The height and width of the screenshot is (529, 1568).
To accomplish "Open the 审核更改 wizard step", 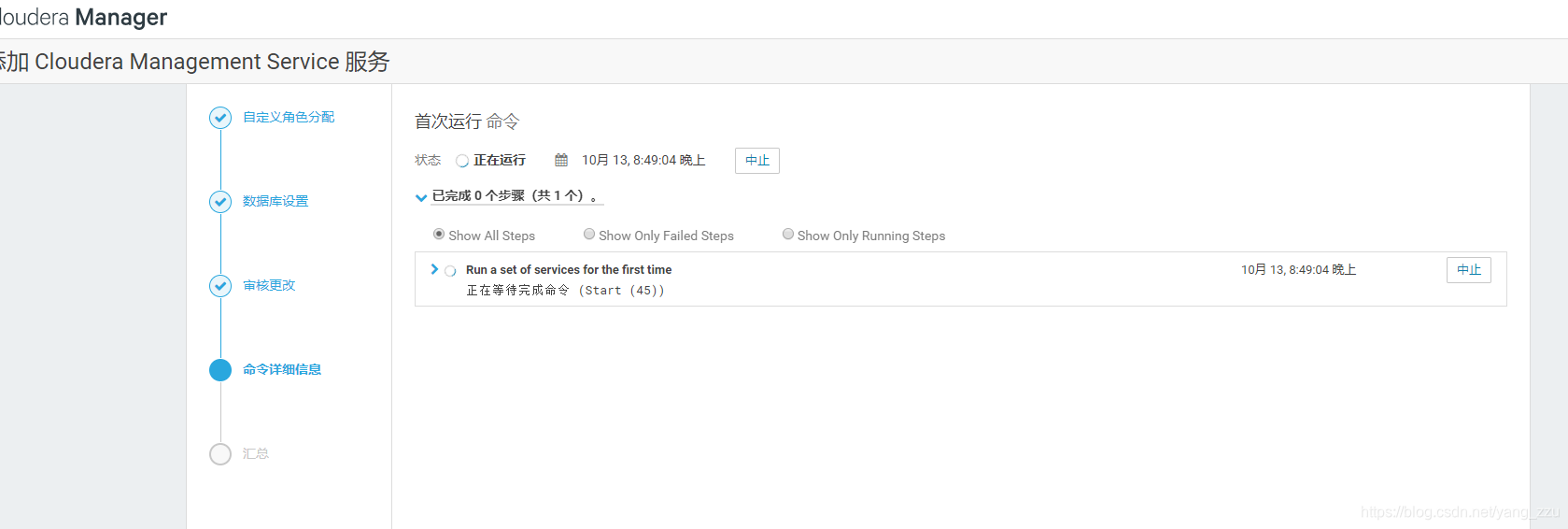I will click(x=269, y=285).
